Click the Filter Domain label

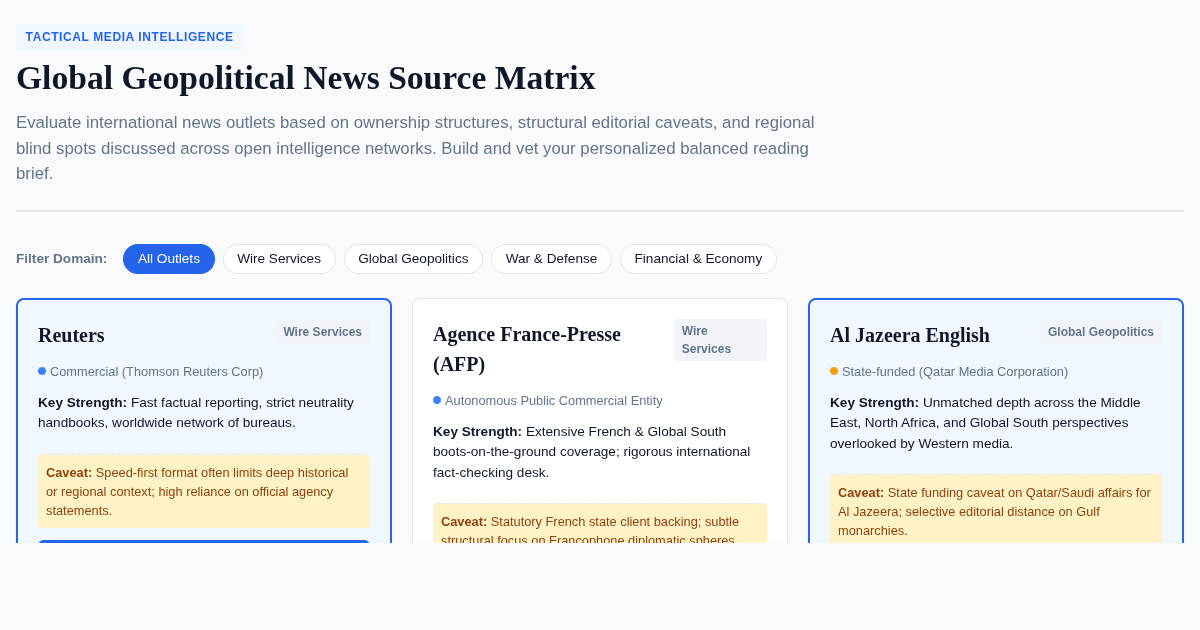coord(62,259)
